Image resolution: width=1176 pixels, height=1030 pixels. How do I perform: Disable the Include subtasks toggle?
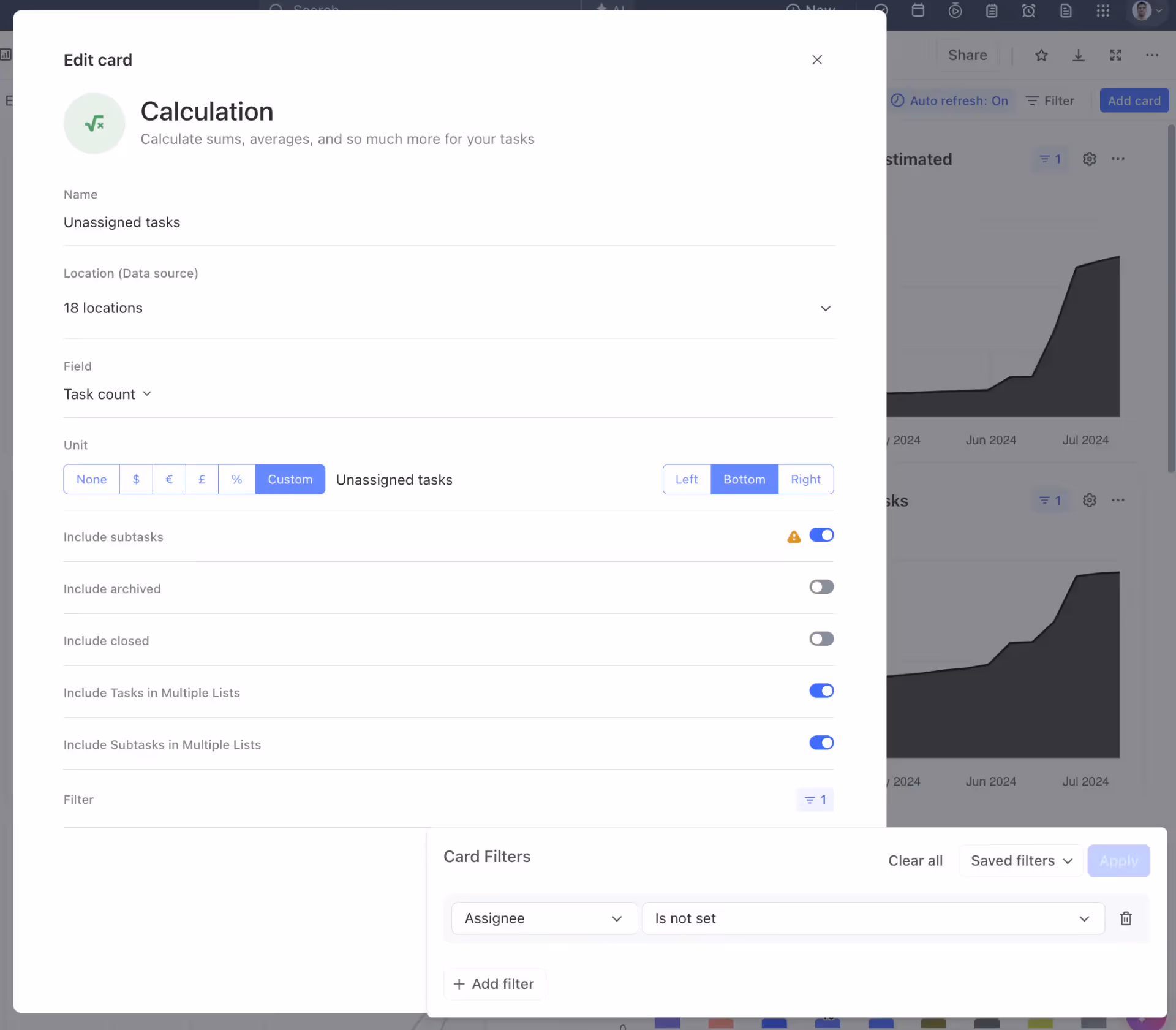(x=821, y=535)
